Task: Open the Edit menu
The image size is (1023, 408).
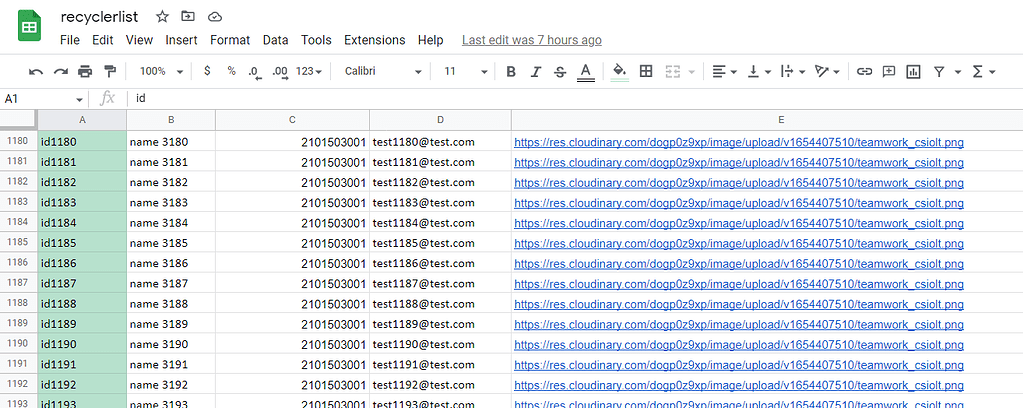Action: click(102, 40)
